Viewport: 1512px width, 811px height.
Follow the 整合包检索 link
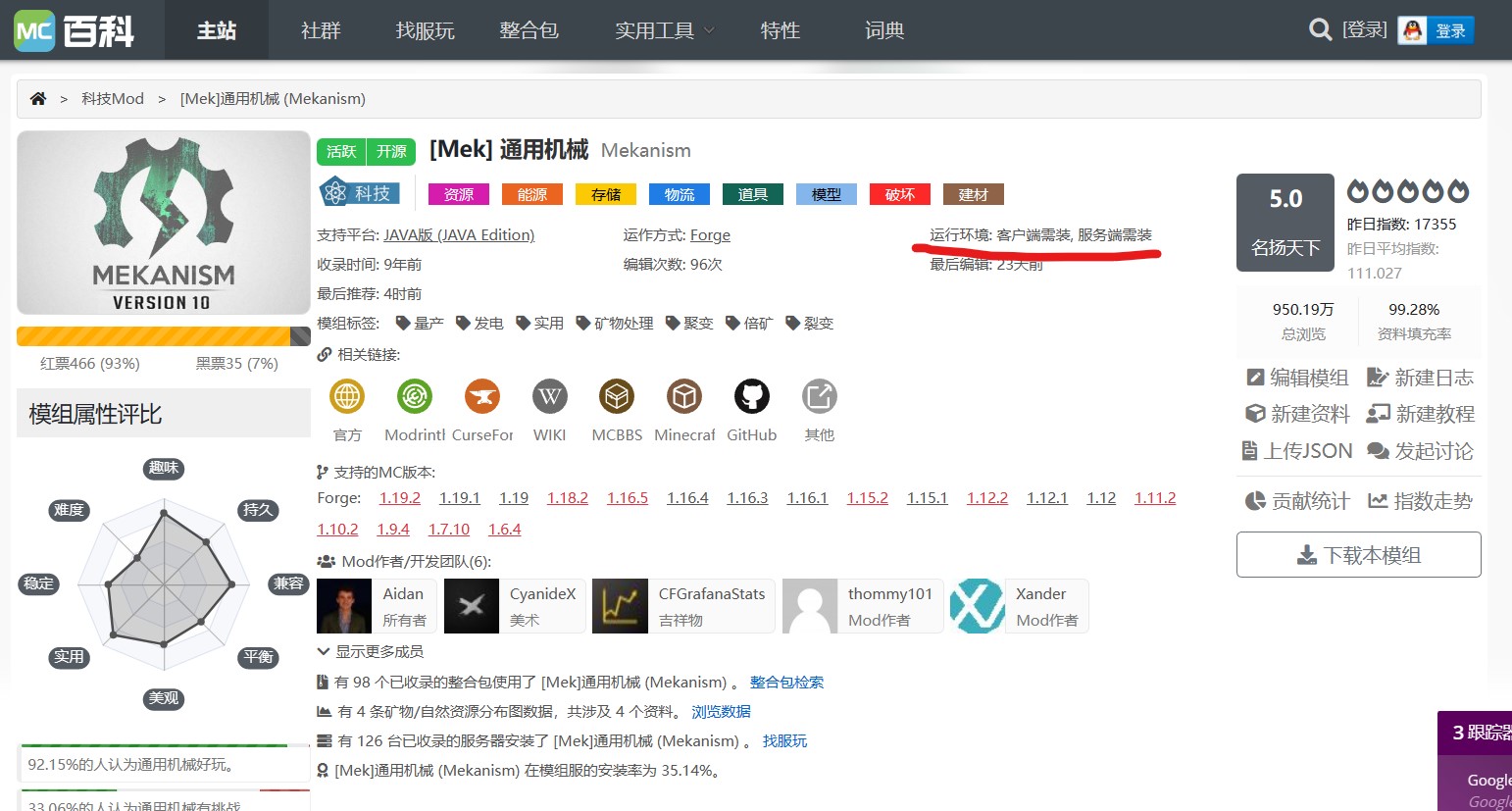click(x=786, y=682)
